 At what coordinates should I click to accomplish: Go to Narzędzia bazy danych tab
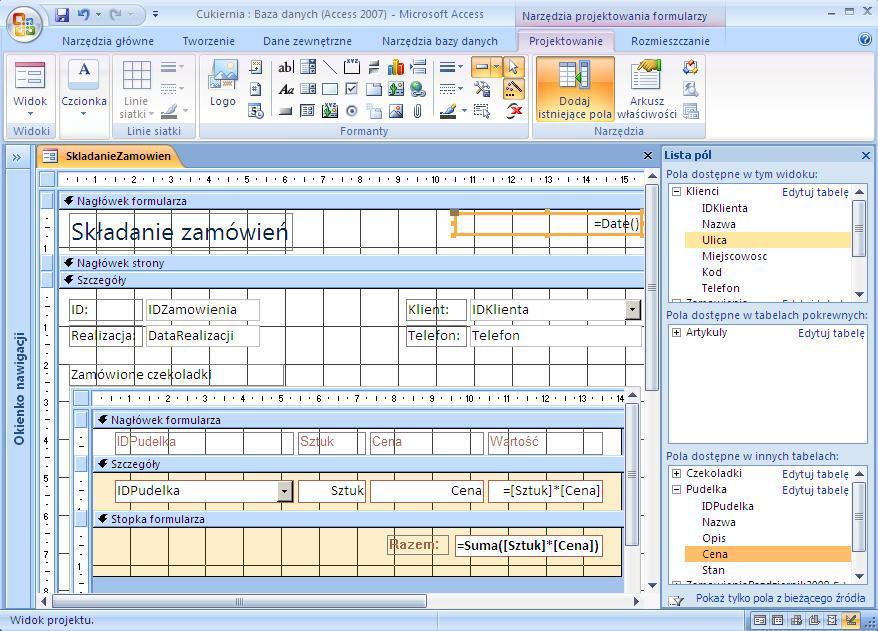440,41
